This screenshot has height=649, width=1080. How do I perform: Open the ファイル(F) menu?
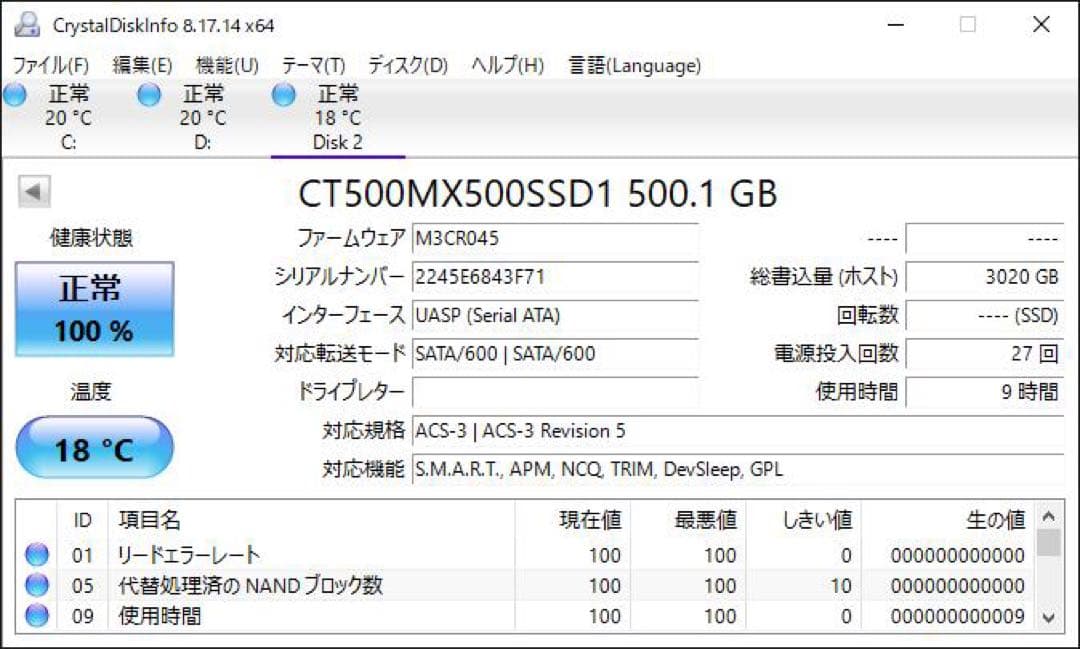click(x=51, y=65)
